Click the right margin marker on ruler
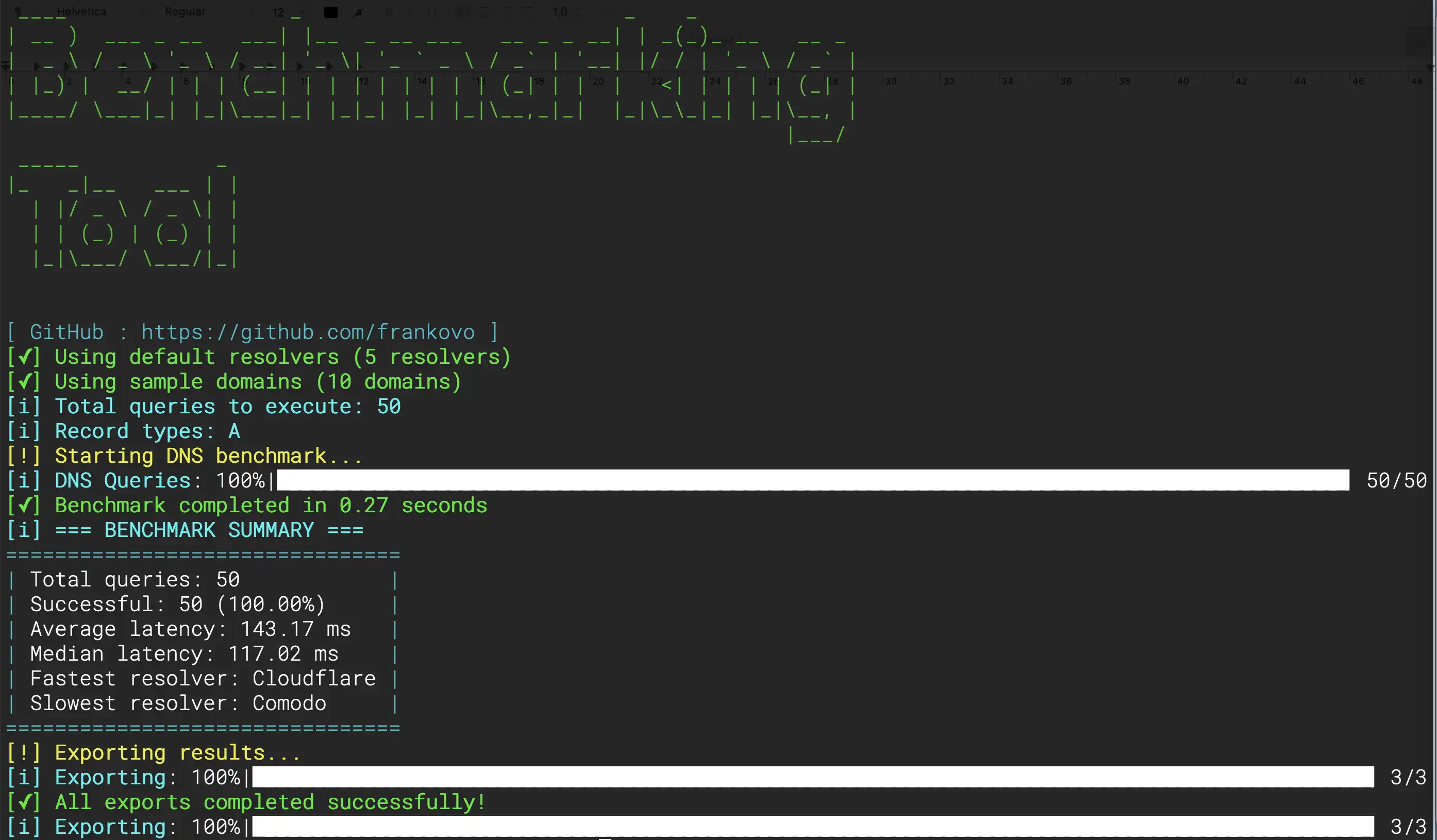This screenshot has height=840, width=1437. [x=1429, y=66]
